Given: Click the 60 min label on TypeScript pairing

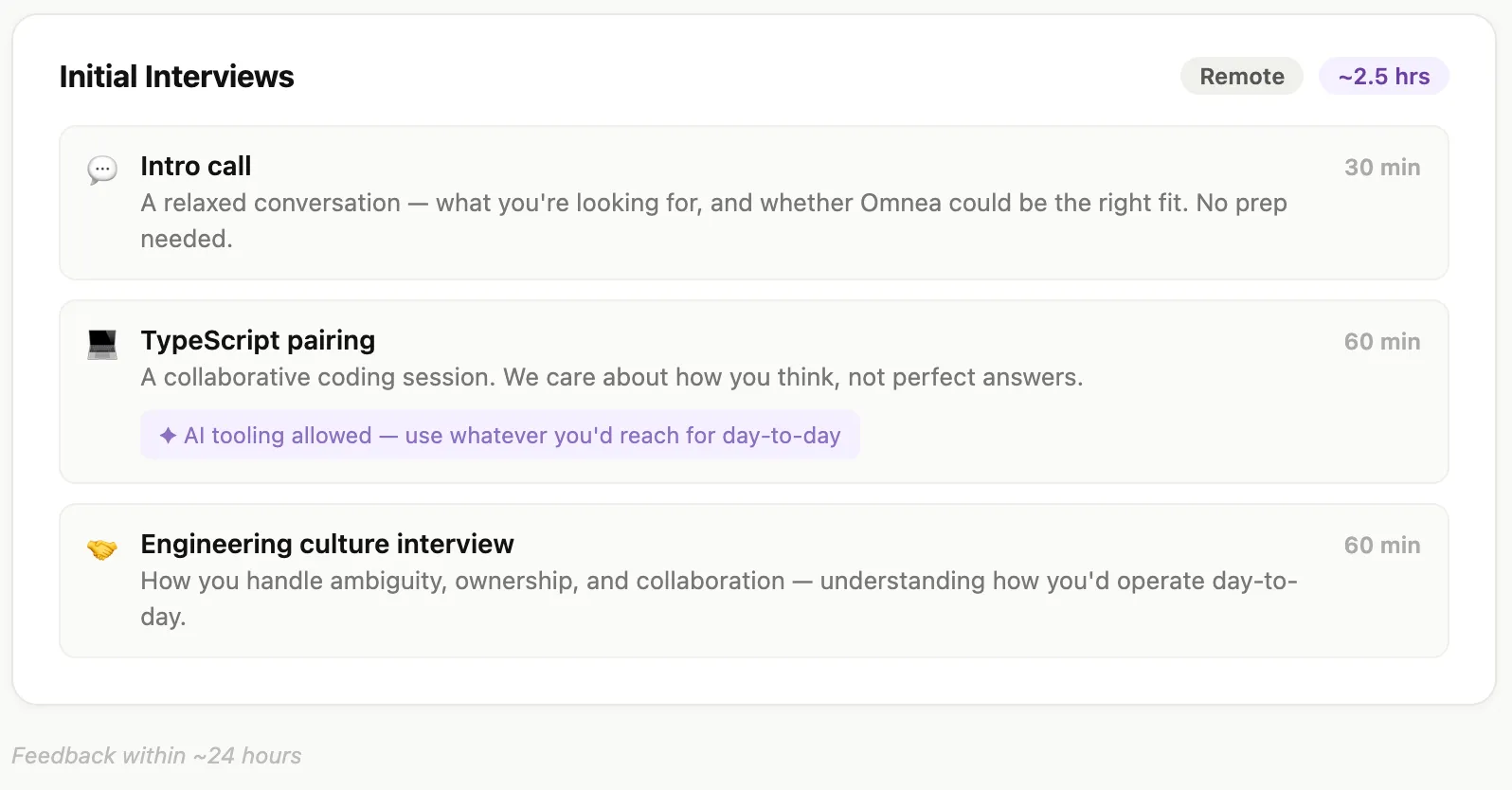Looking at the screenshot, I should (1382, 342).
